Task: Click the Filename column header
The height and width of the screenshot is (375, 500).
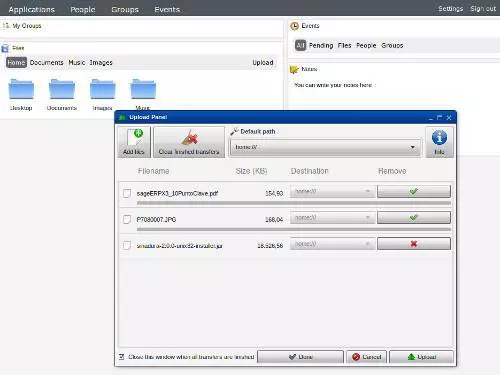Action: click(153, 171)
